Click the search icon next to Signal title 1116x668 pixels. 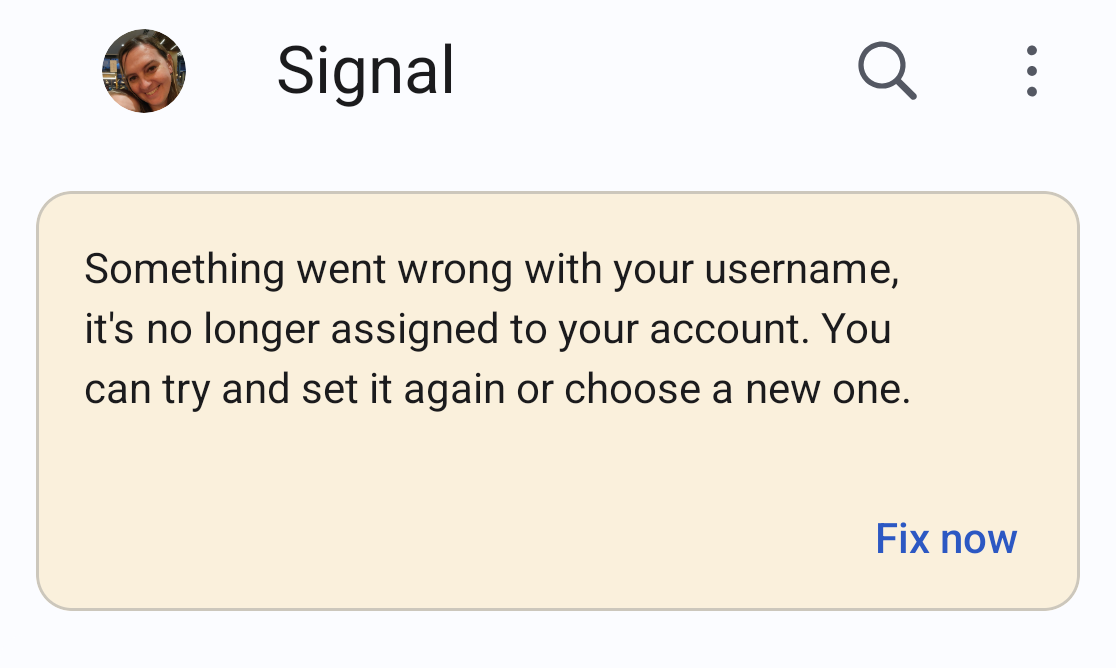coord(887,70)
